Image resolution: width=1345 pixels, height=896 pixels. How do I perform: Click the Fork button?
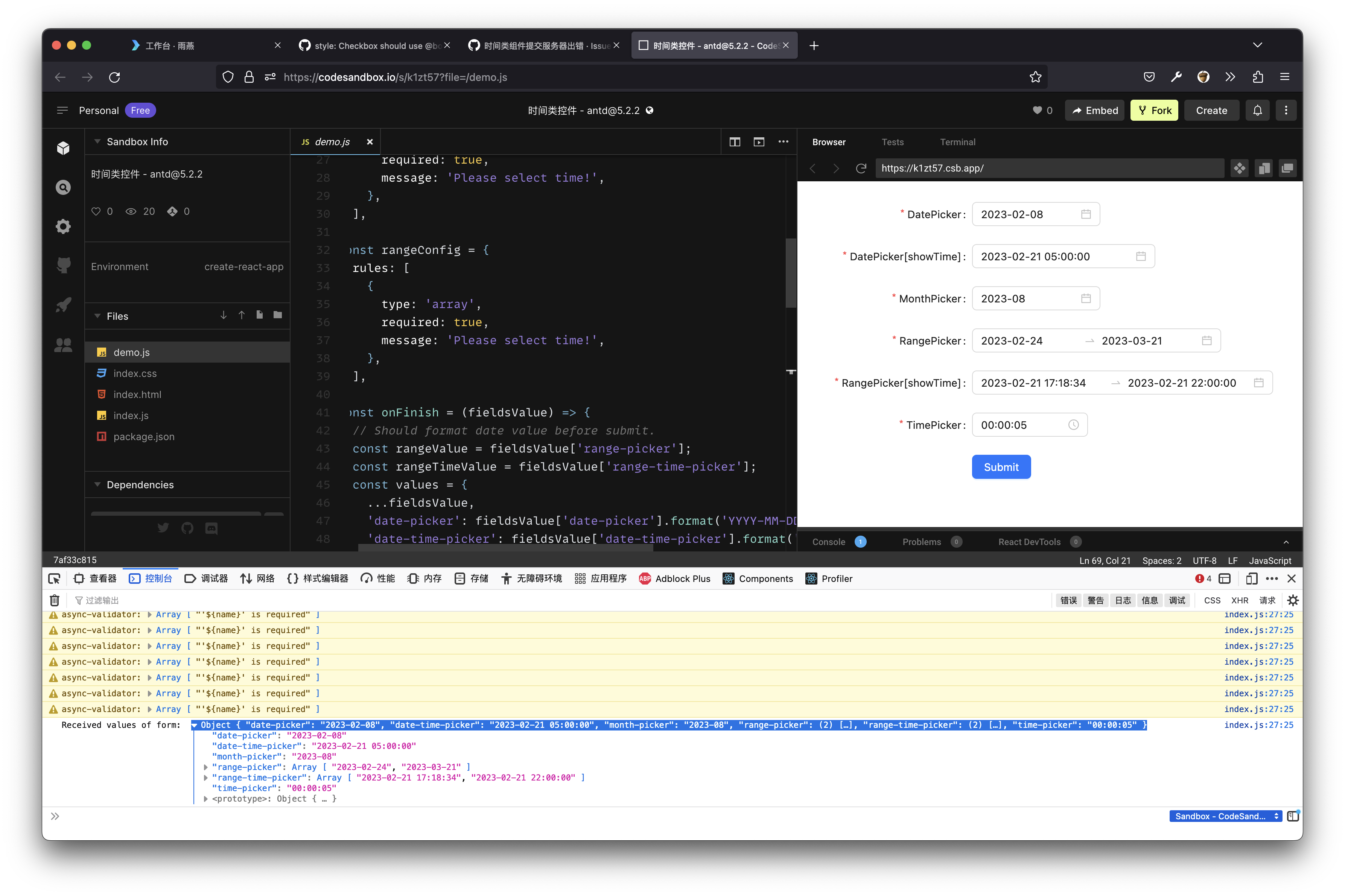pyautogui.click(x=1154, y=110)
